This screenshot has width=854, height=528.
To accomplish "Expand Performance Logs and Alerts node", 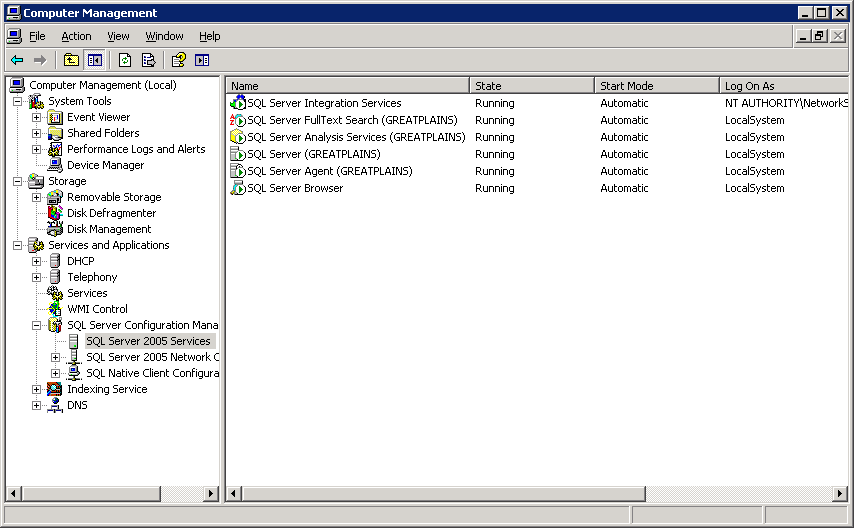I will point(36,149).
